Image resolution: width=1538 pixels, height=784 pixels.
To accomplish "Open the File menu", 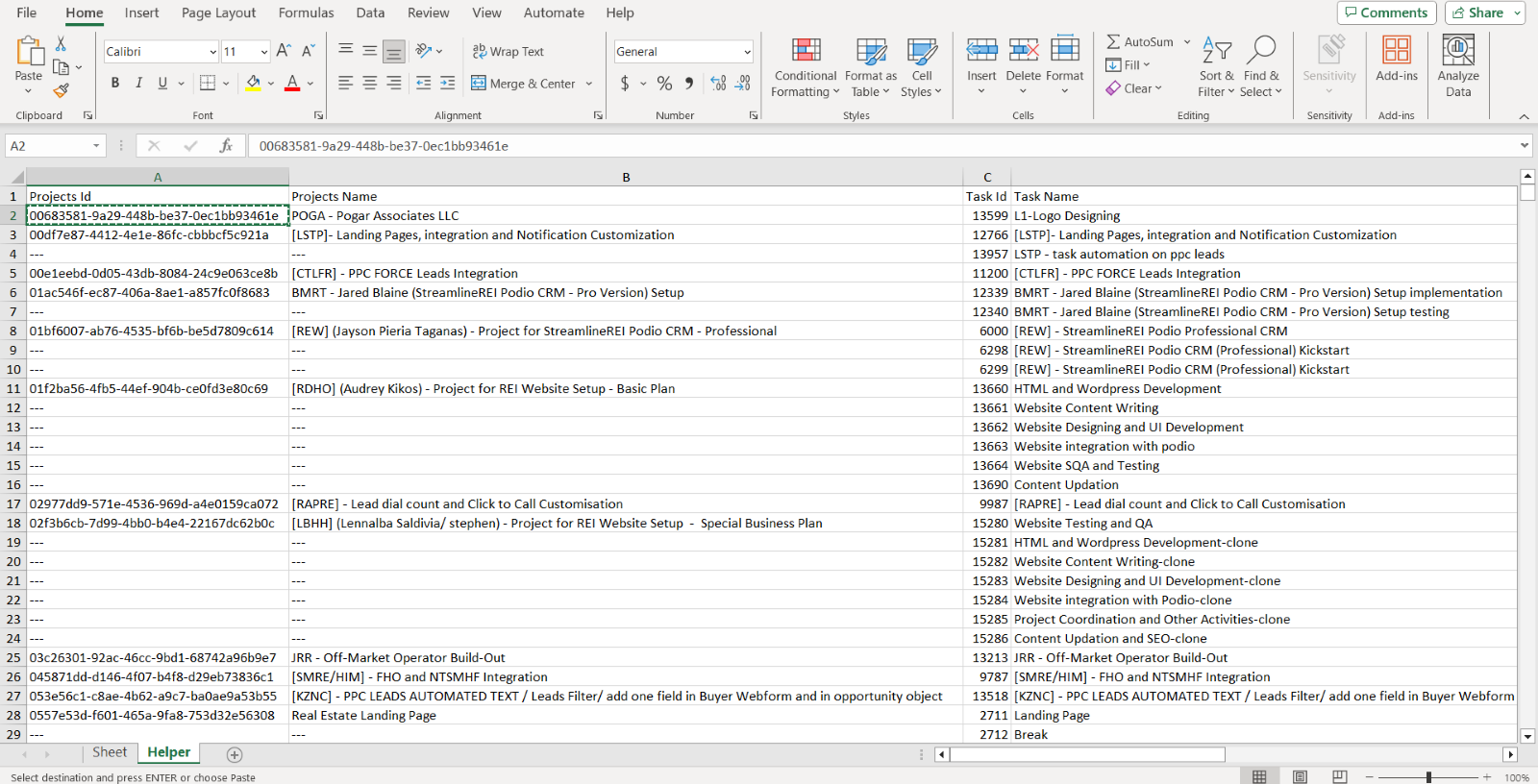I will click(x=27, y=12).
